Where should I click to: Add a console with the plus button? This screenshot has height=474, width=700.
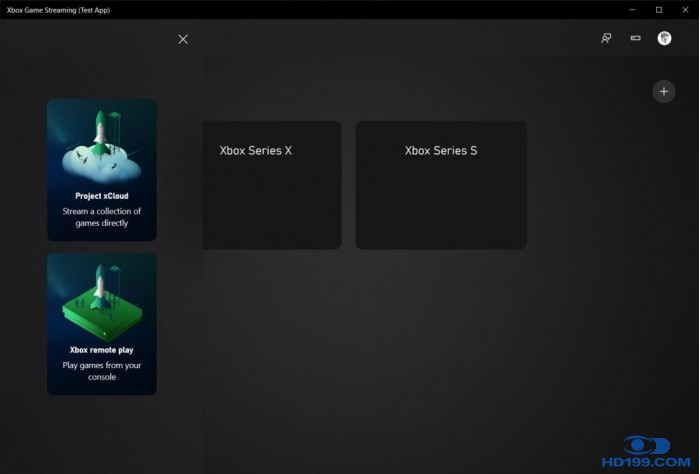[x=664, y=91]
